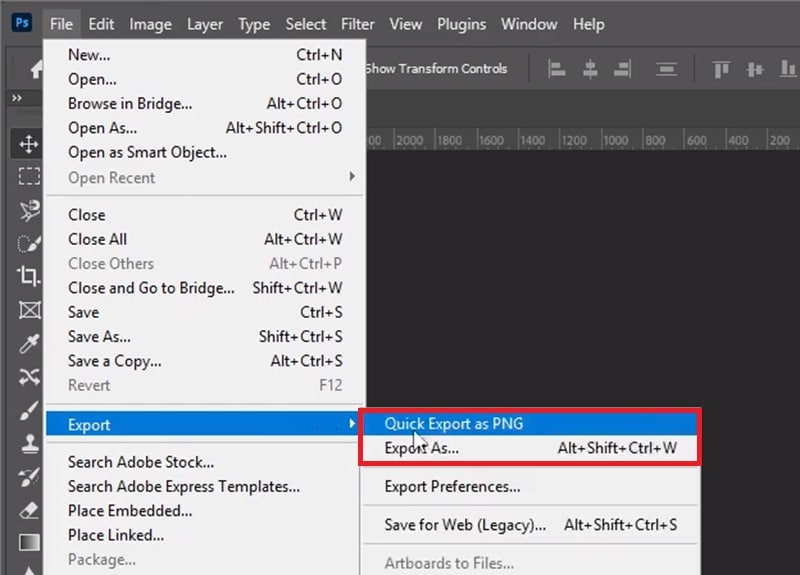Open the View menu

tap(406, 24)
